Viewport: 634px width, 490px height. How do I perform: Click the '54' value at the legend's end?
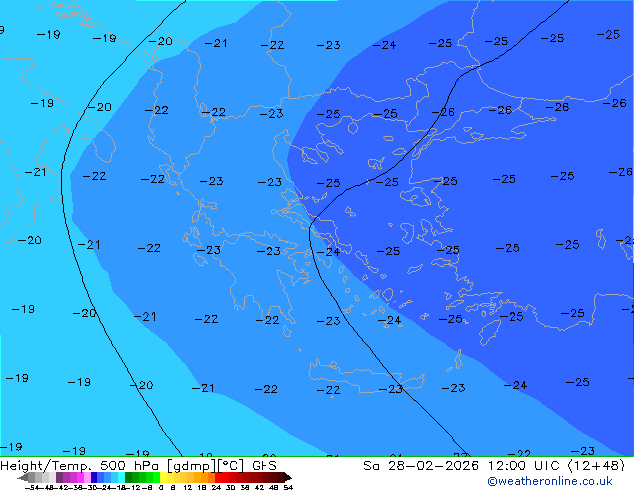tap(288, 487)
